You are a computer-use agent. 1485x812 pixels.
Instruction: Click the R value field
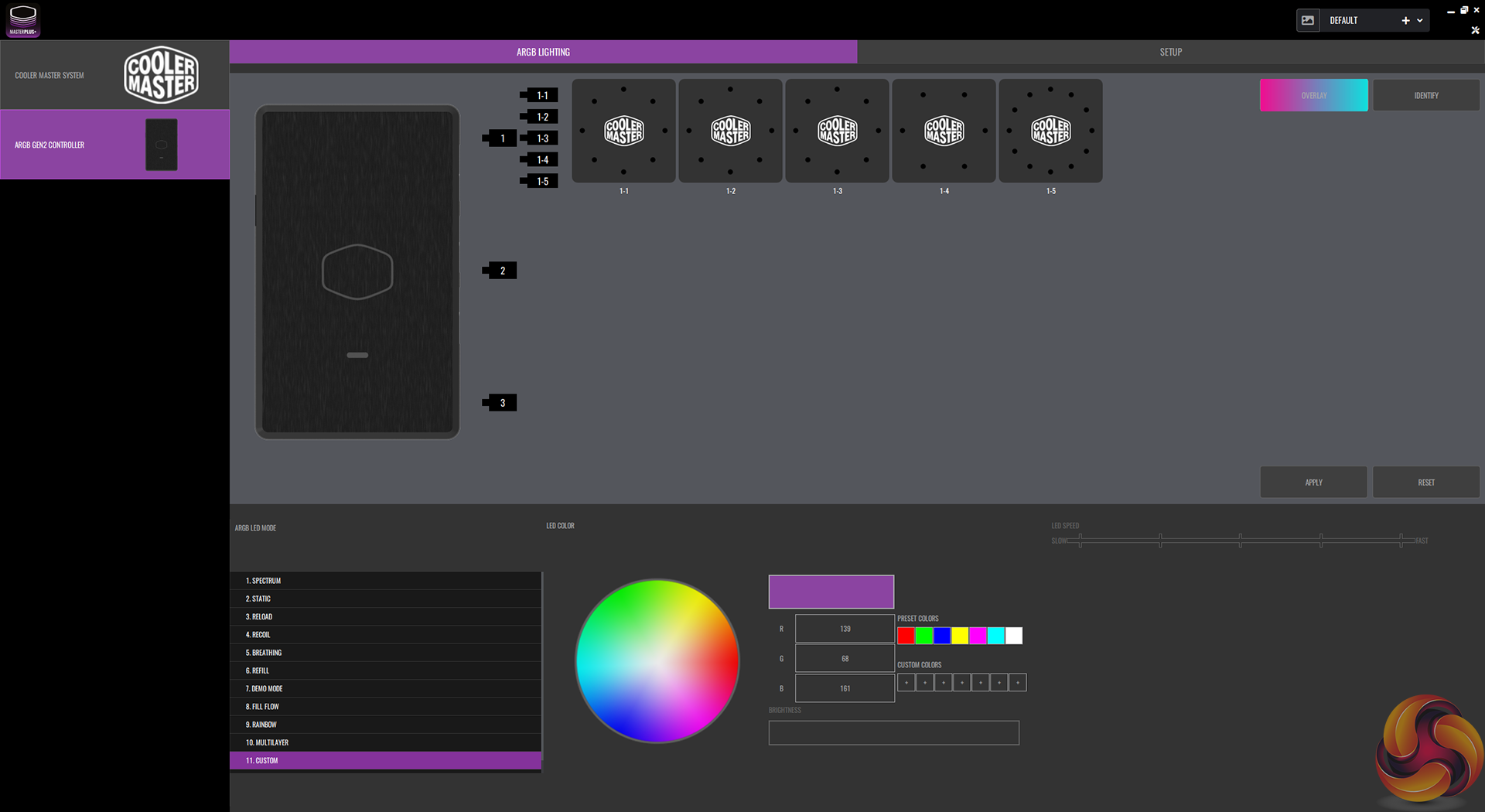click(x=845, y=629)
